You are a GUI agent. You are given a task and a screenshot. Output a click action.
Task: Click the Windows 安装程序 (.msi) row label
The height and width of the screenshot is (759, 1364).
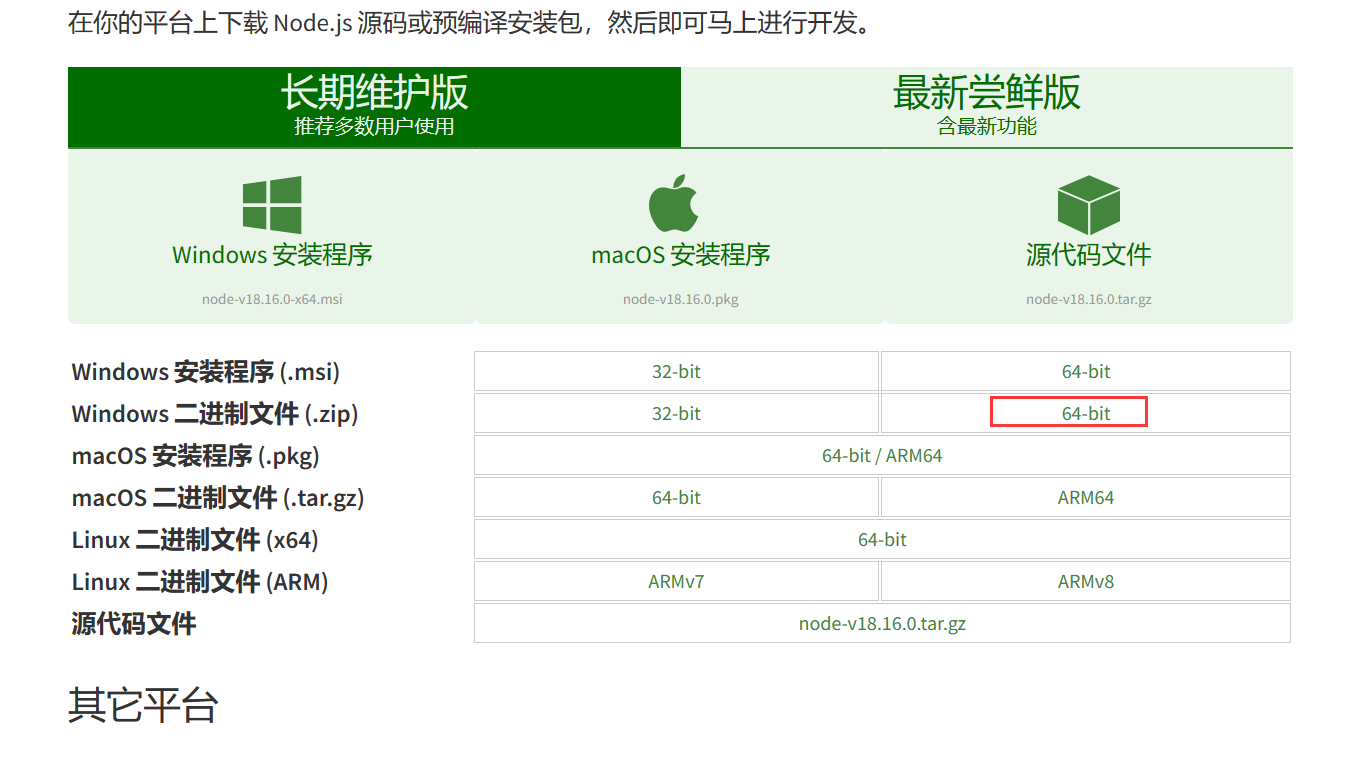[206, 372]
